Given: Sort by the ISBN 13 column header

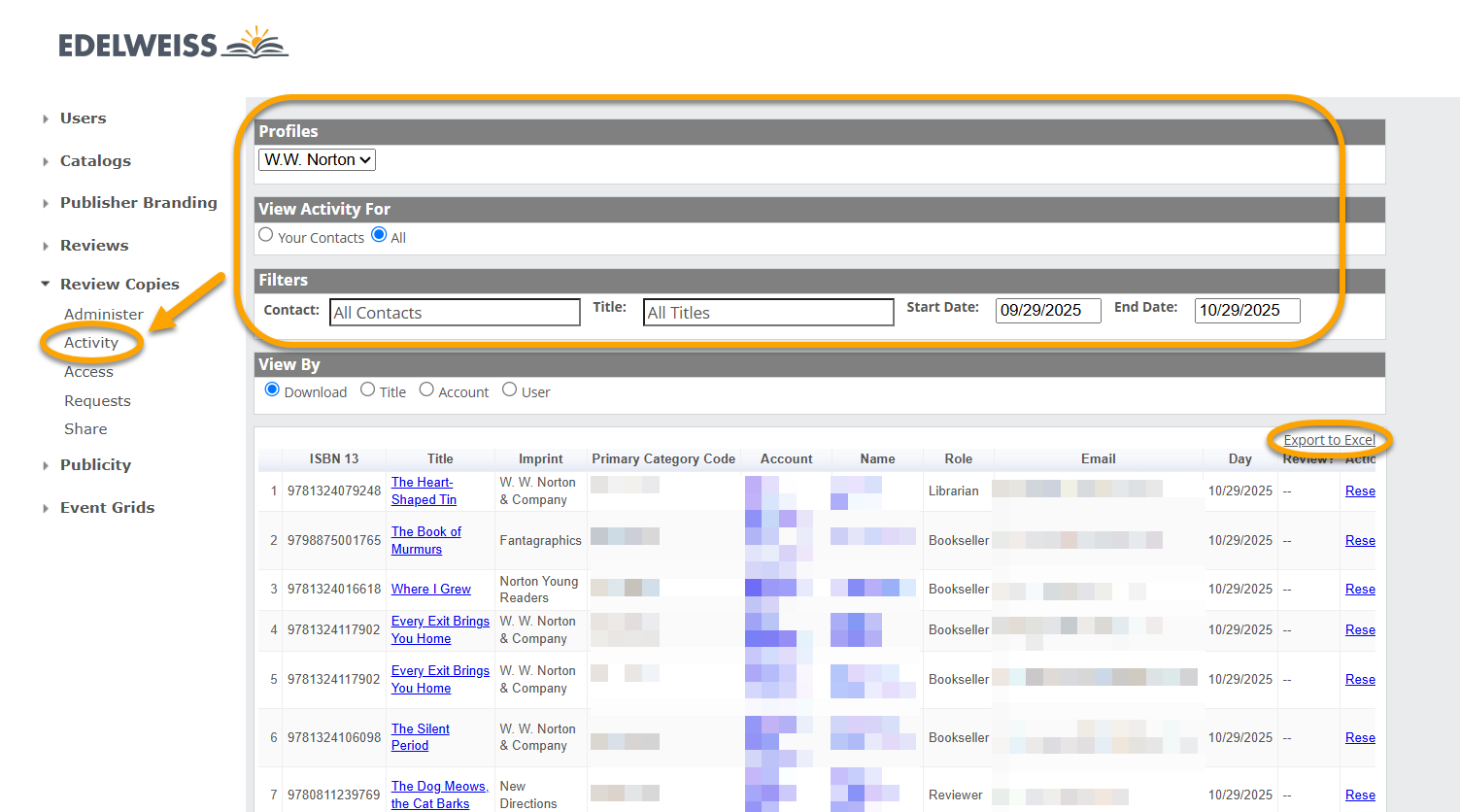Looking at the screenshot, I should 334,458.
